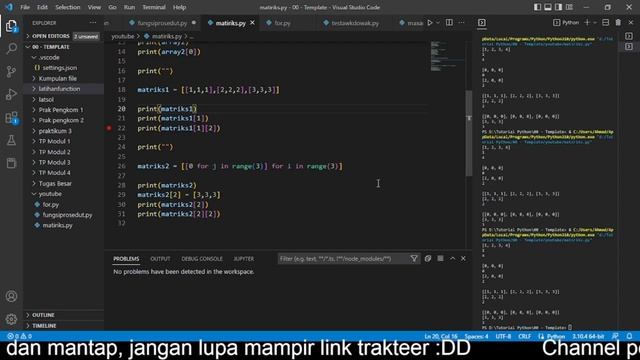Toggle filter options funnel in Problems
Image resolution: width=640 pixels, height=360 pixels.
414,258
